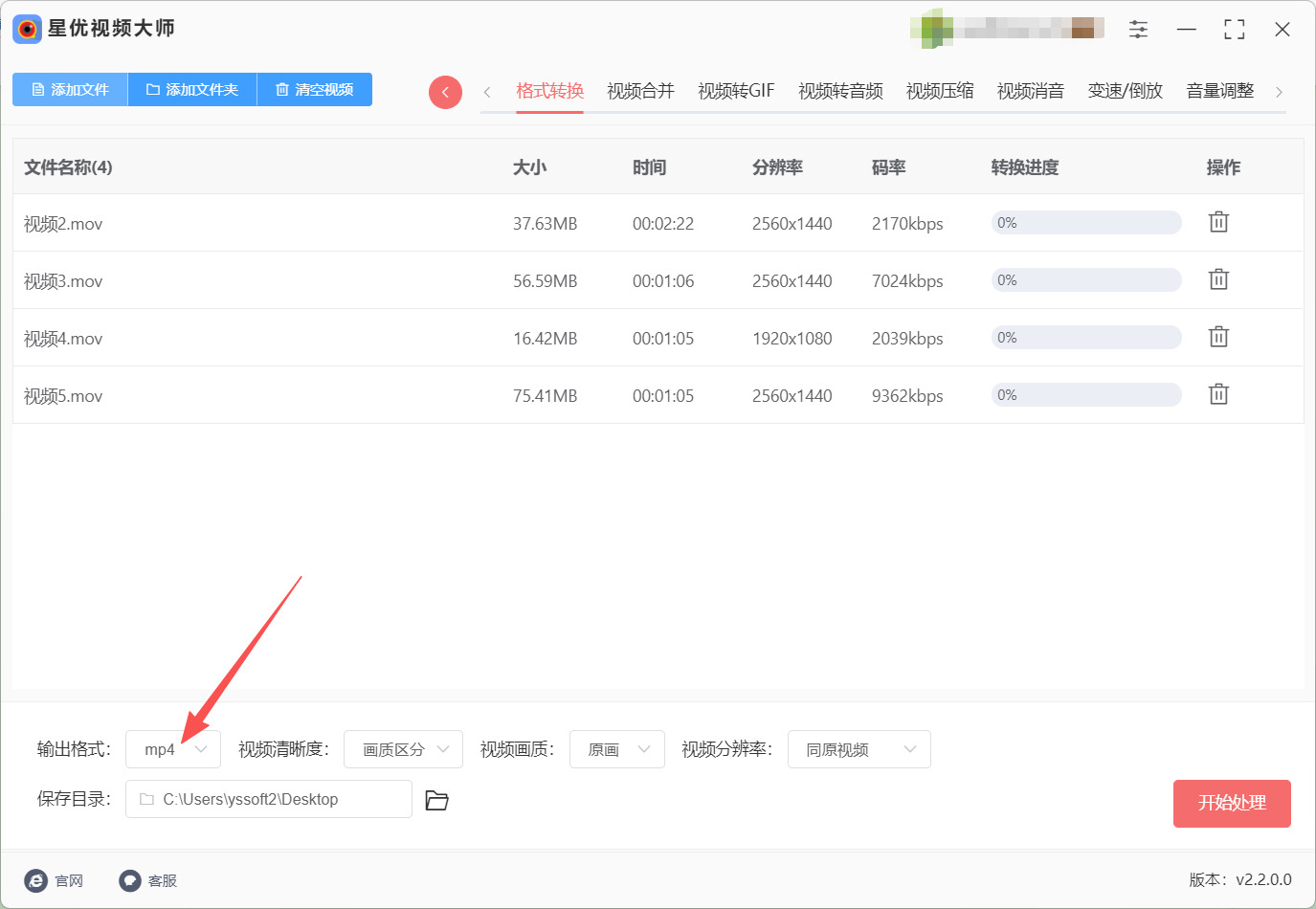The image size is (1316, 909).
Task: Go to the 视频压缩 tab
Action: pyautogui.click(x=939, y=91)
